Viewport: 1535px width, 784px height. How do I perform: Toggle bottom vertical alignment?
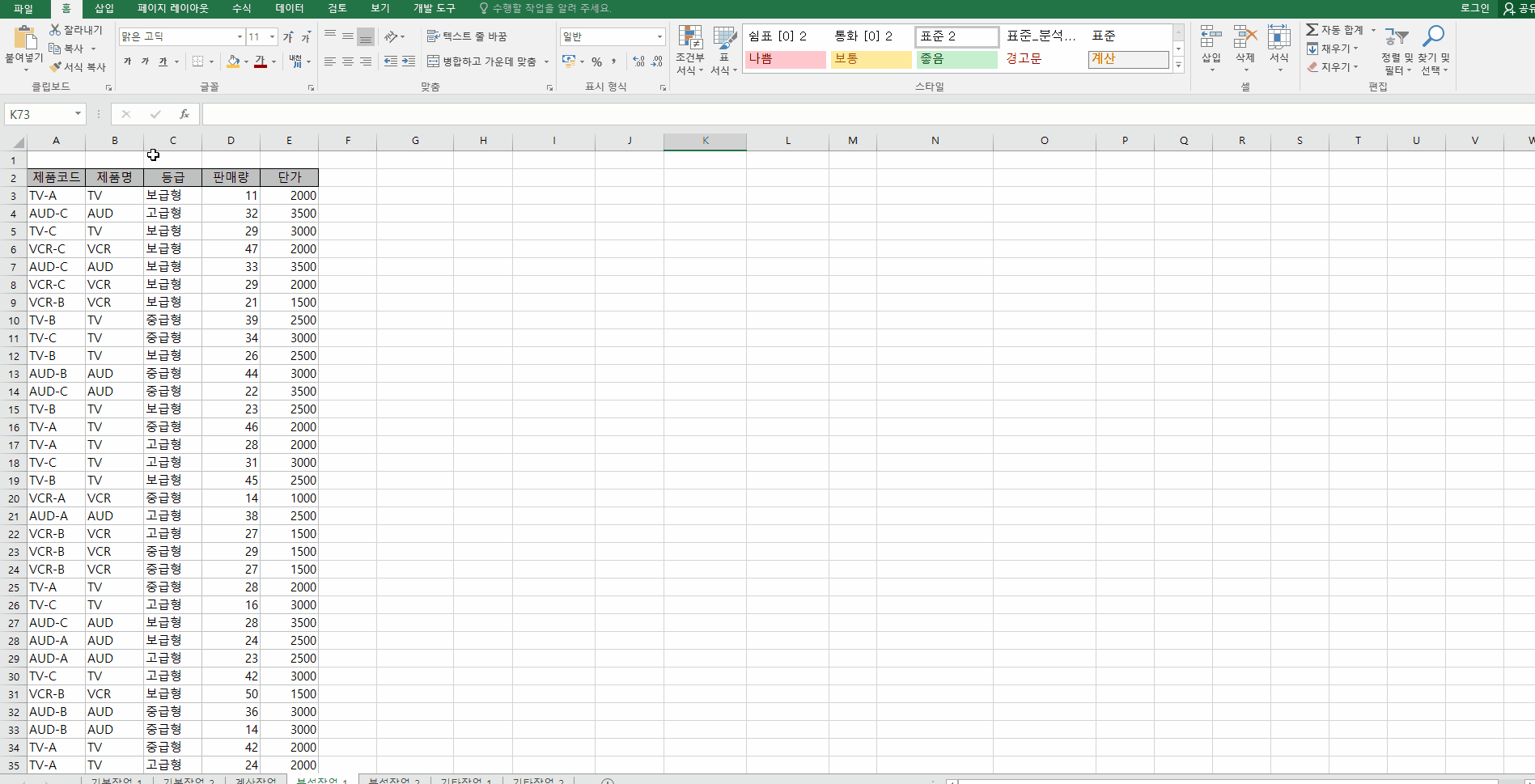pyautogui.click(x=366, y=37)
